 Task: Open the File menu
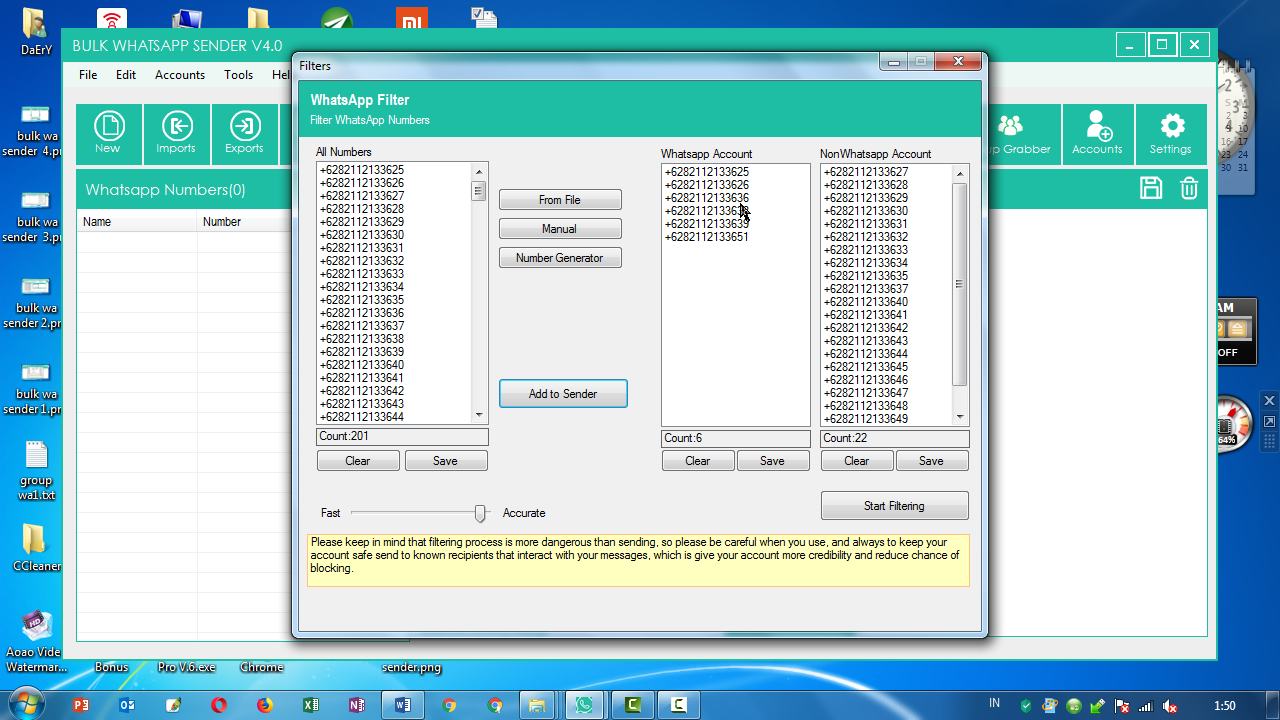coord(88,75)
